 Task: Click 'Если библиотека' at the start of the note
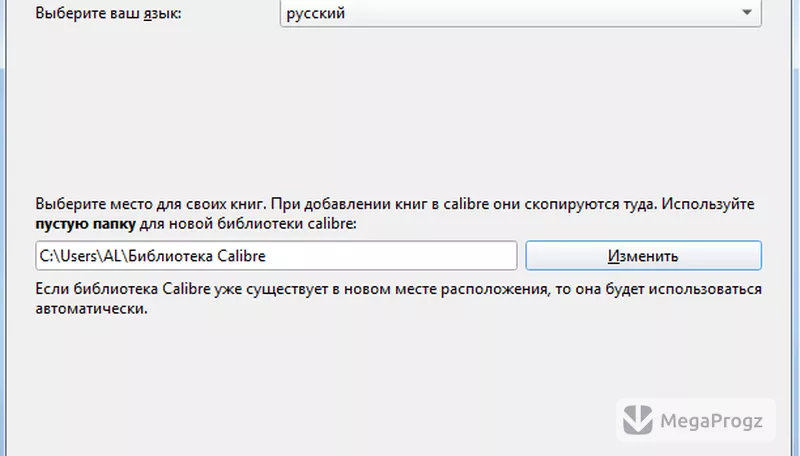click(x=96, y=289)
